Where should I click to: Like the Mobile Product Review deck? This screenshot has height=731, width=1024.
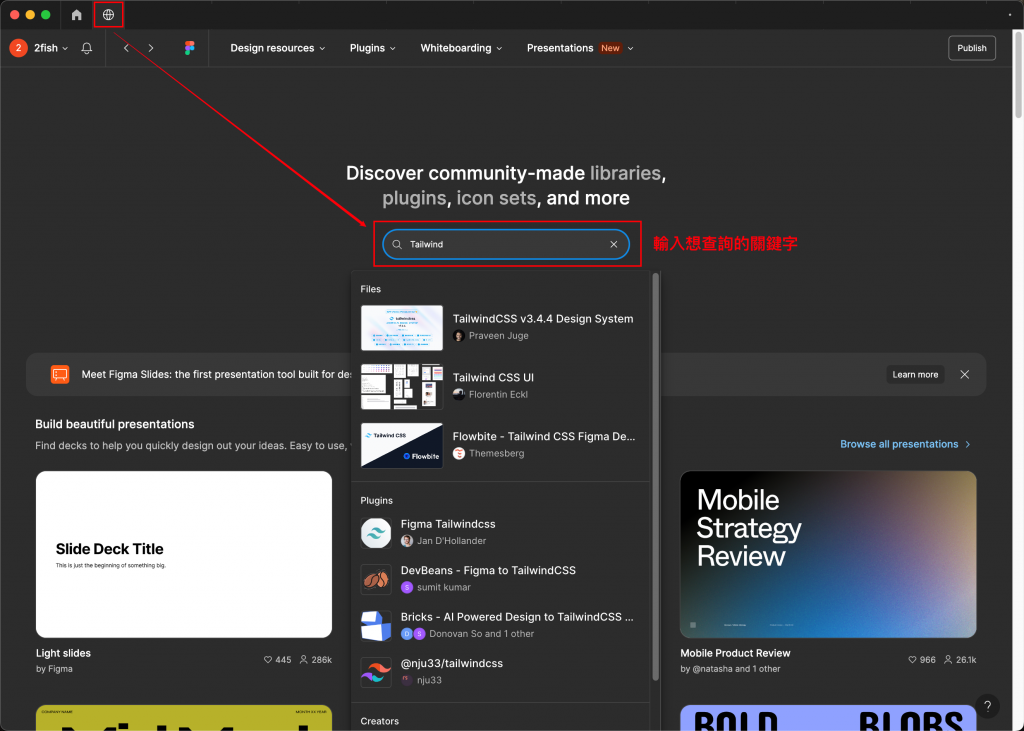point(912,660)
